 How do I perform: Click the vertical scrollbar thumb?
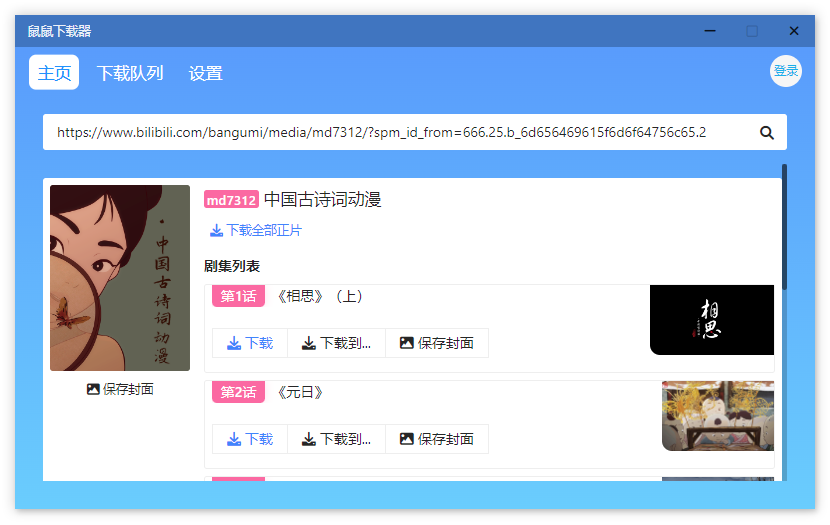pyautogui.click(x=784, y=227)
